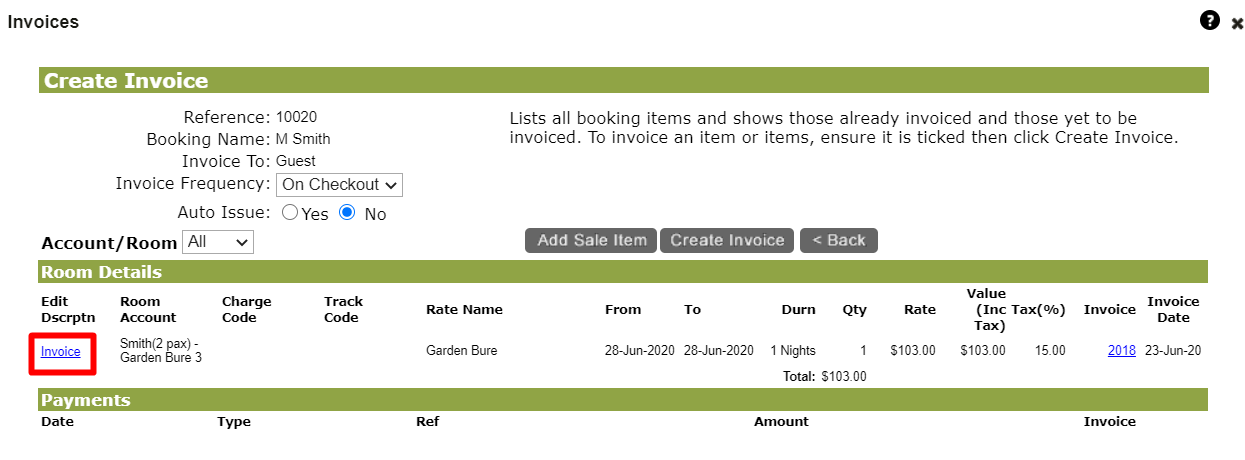Click the Total $103.00 value
1245x460 pixels.
[844, 377]
